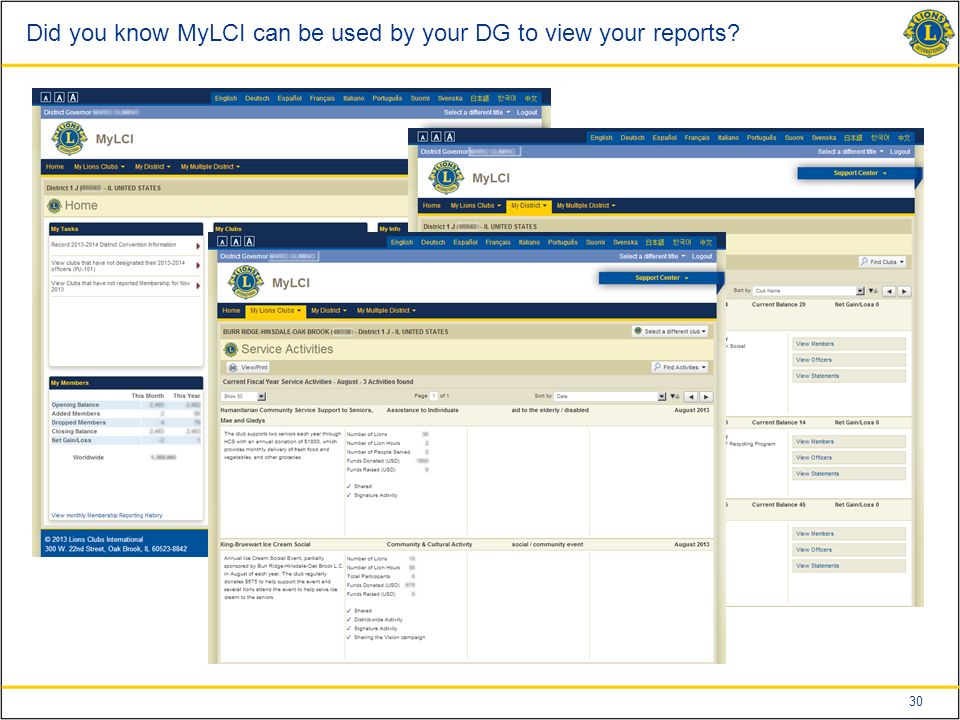Select largest font size A in Service Activities window
The image size is (960, 720).
click(x=249, y=241)
